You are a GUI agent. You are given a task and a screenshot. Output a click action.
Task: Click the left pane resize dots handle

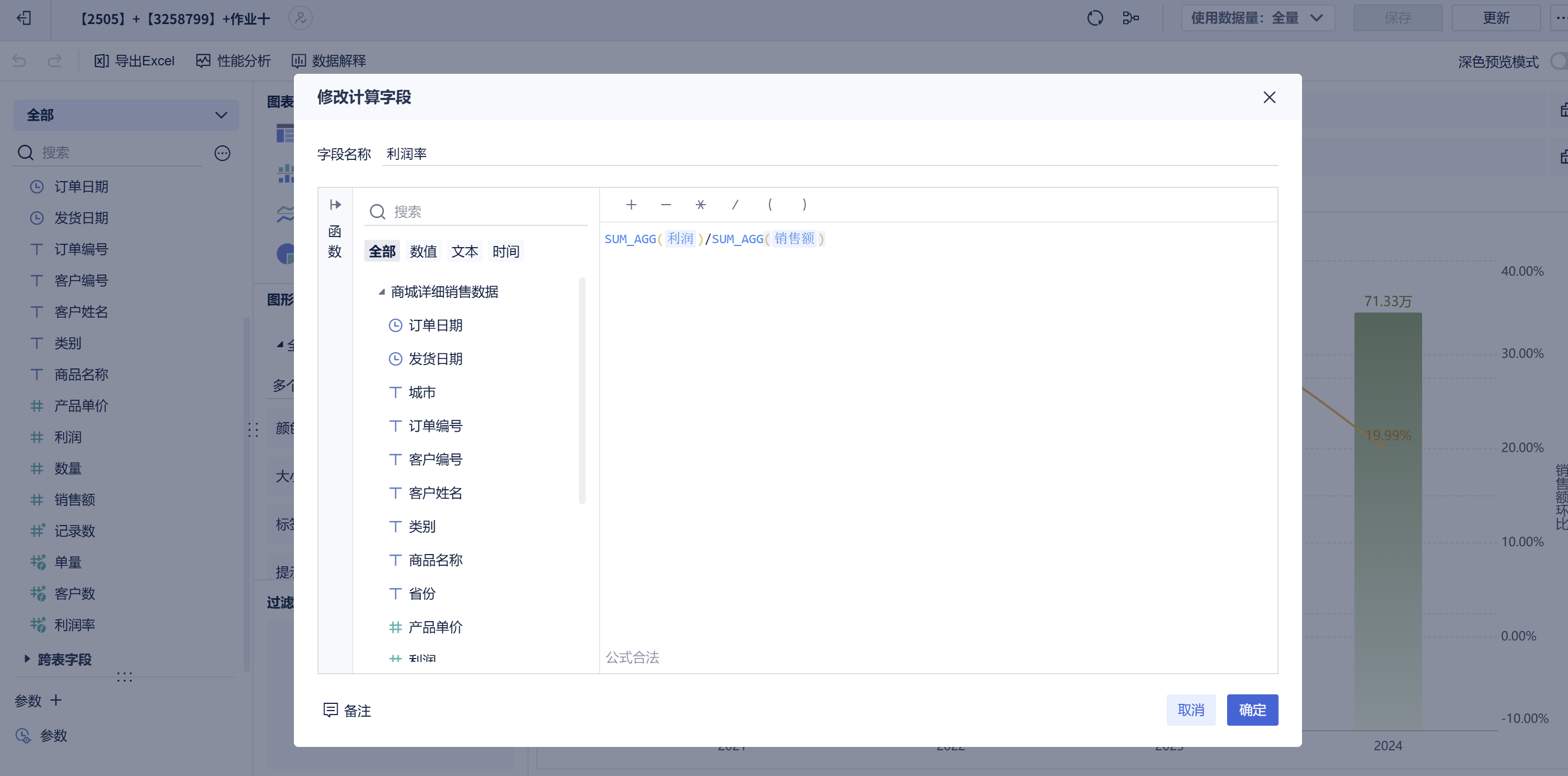(253, 430)
